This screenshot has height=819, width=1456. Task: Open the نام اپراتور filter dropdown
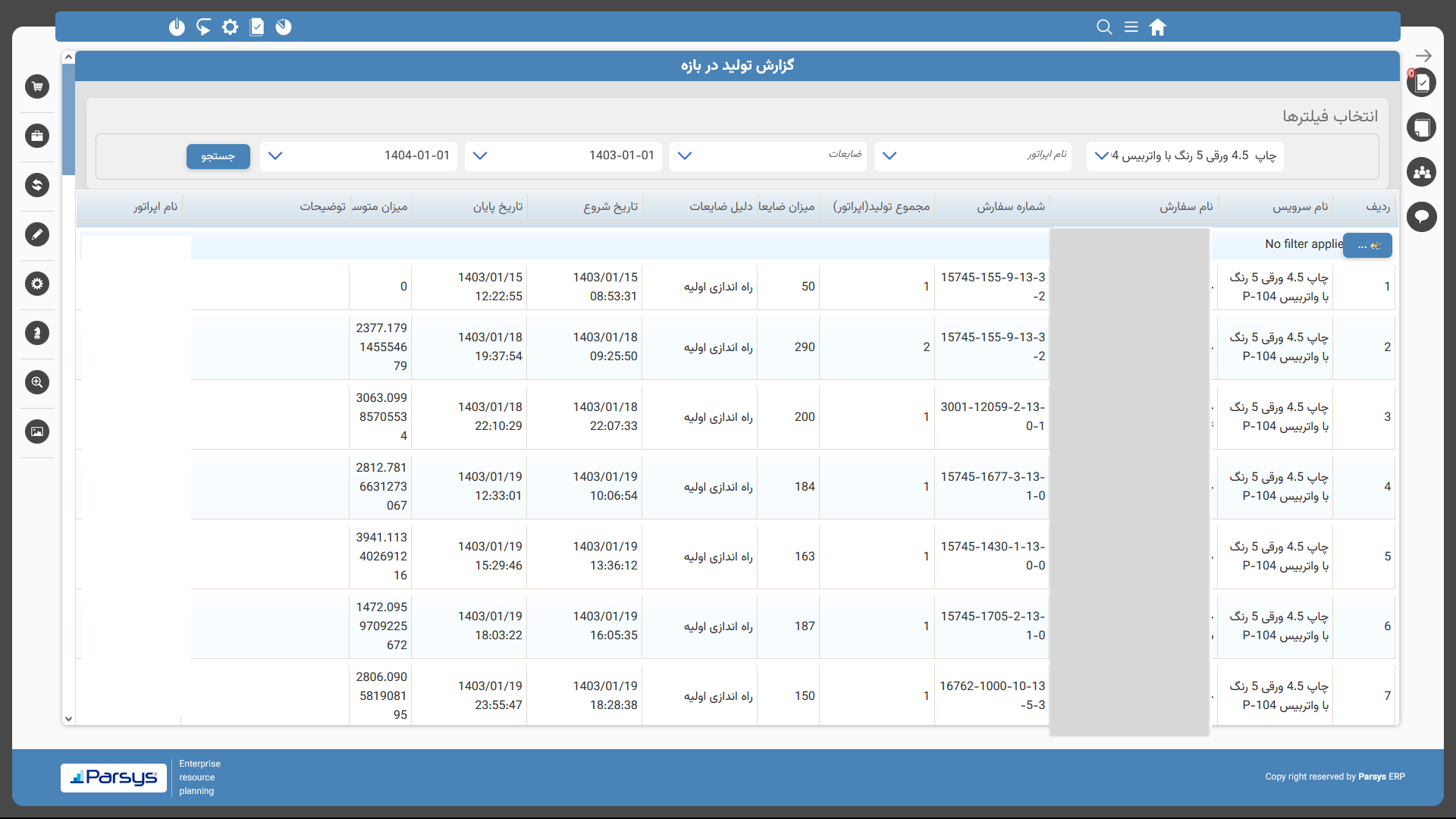tap(890, 156)
